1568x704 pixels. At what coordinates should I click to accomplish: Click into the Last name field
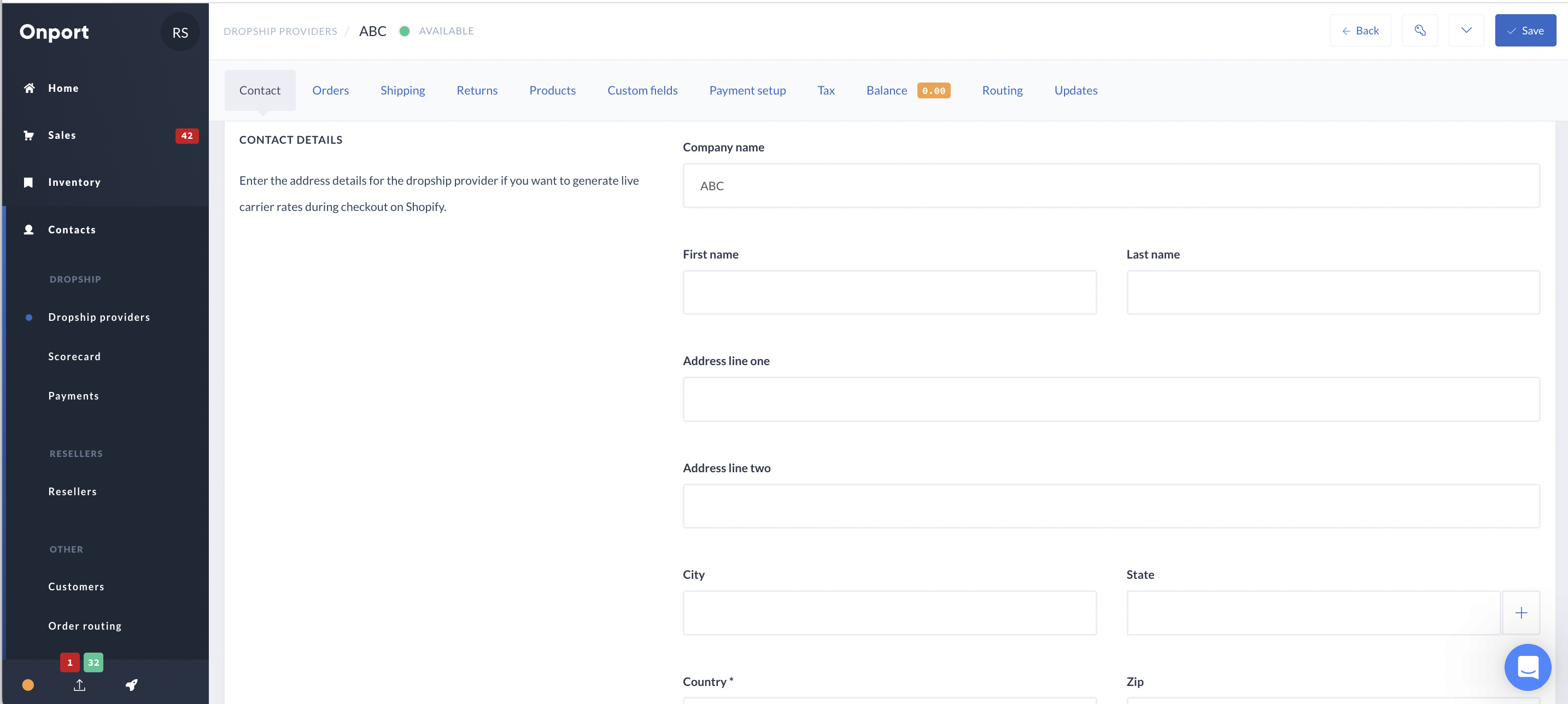click(1333, 292)
